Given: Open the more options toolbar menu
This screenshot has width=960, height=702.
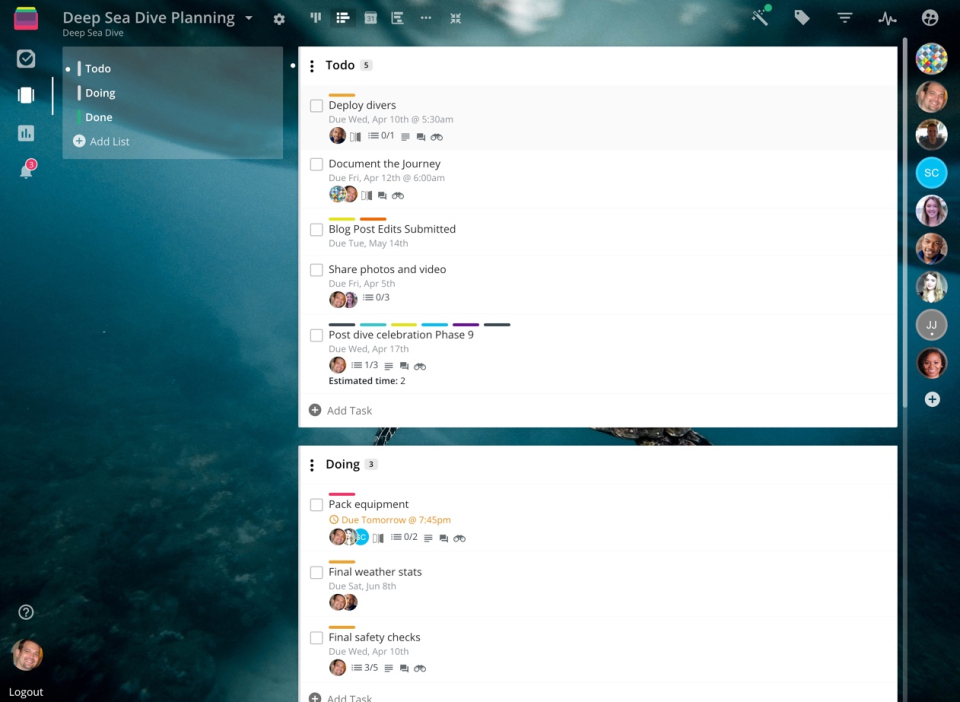Looking at the screenshot, I should point(423,17).
